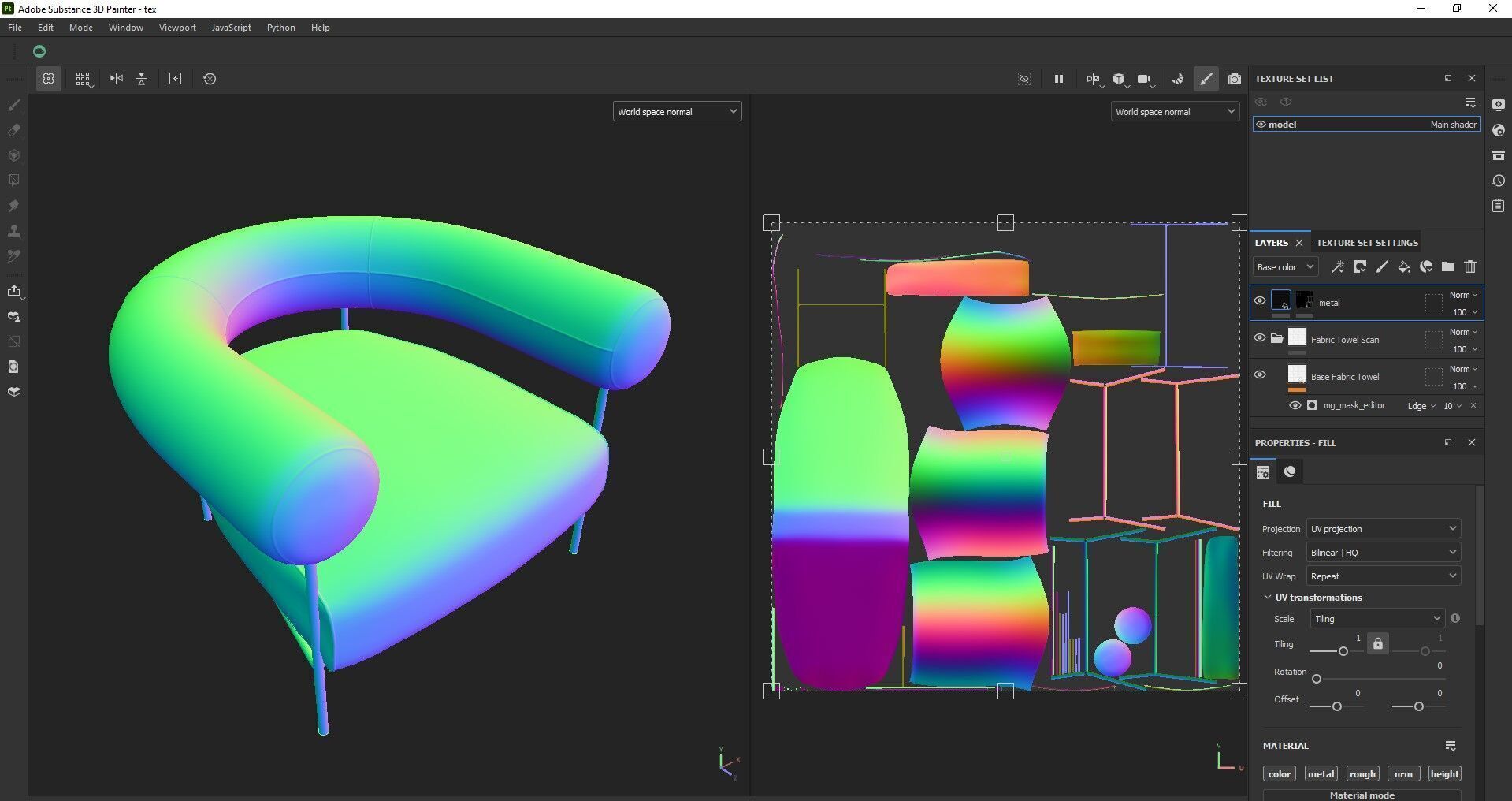
Task: Switch to the Texture Set Settings tab
Action: click(1367, 243)
